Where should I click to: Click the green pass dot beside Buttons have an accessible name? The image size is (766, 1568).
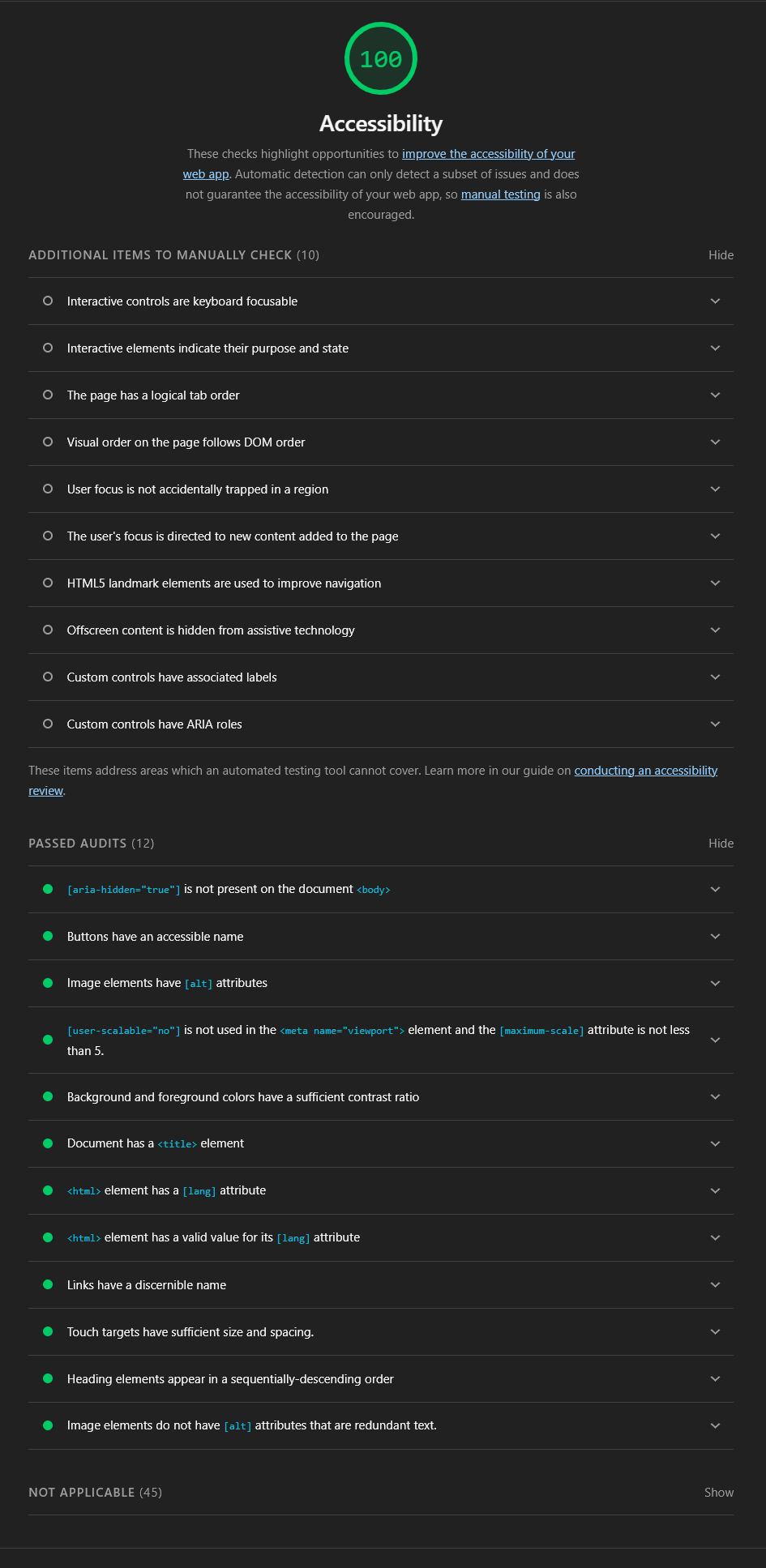click(x=48, y=936)
